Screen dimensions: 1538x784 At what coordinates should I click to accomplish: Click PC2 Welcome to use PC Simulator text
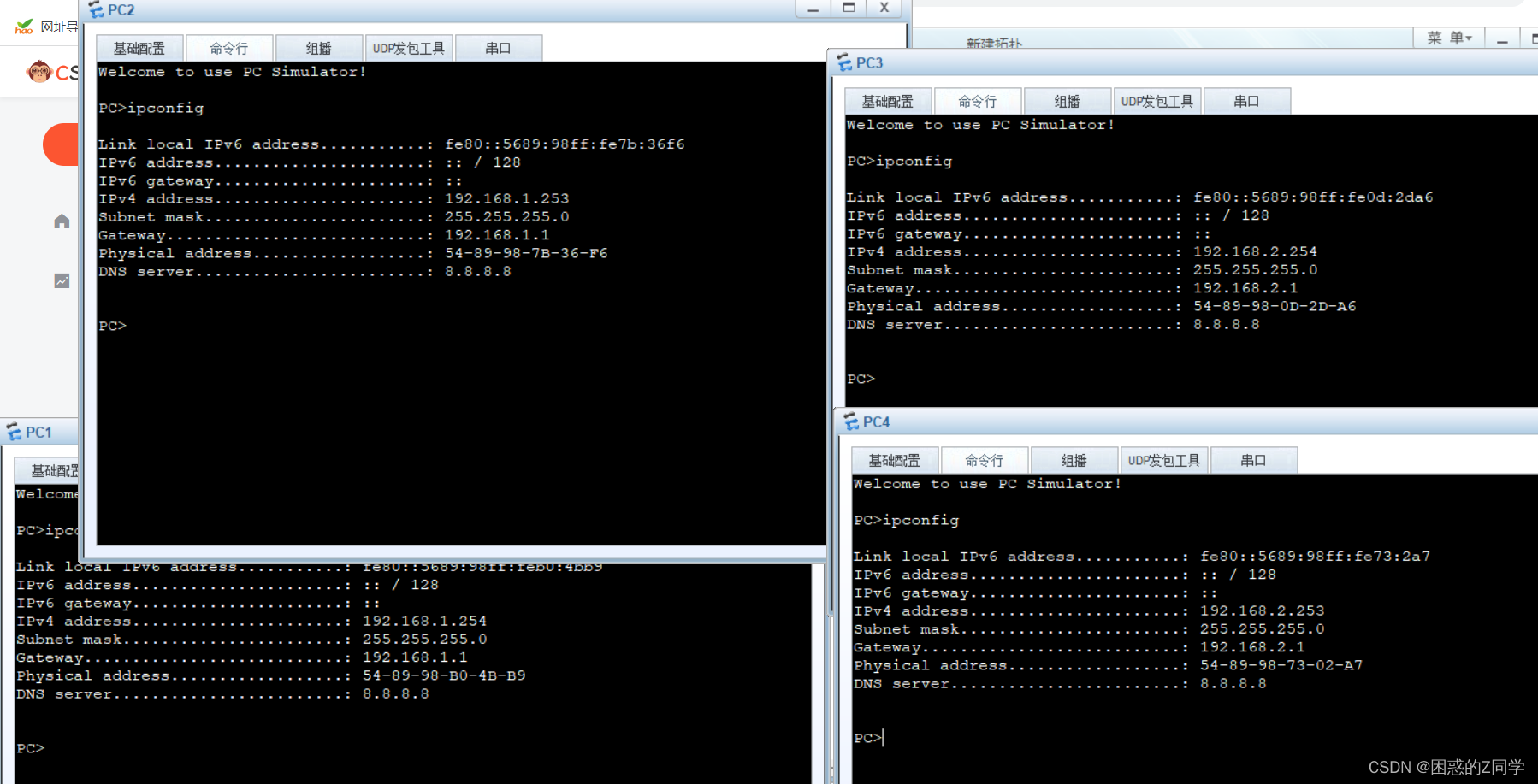tap(232, 72)
